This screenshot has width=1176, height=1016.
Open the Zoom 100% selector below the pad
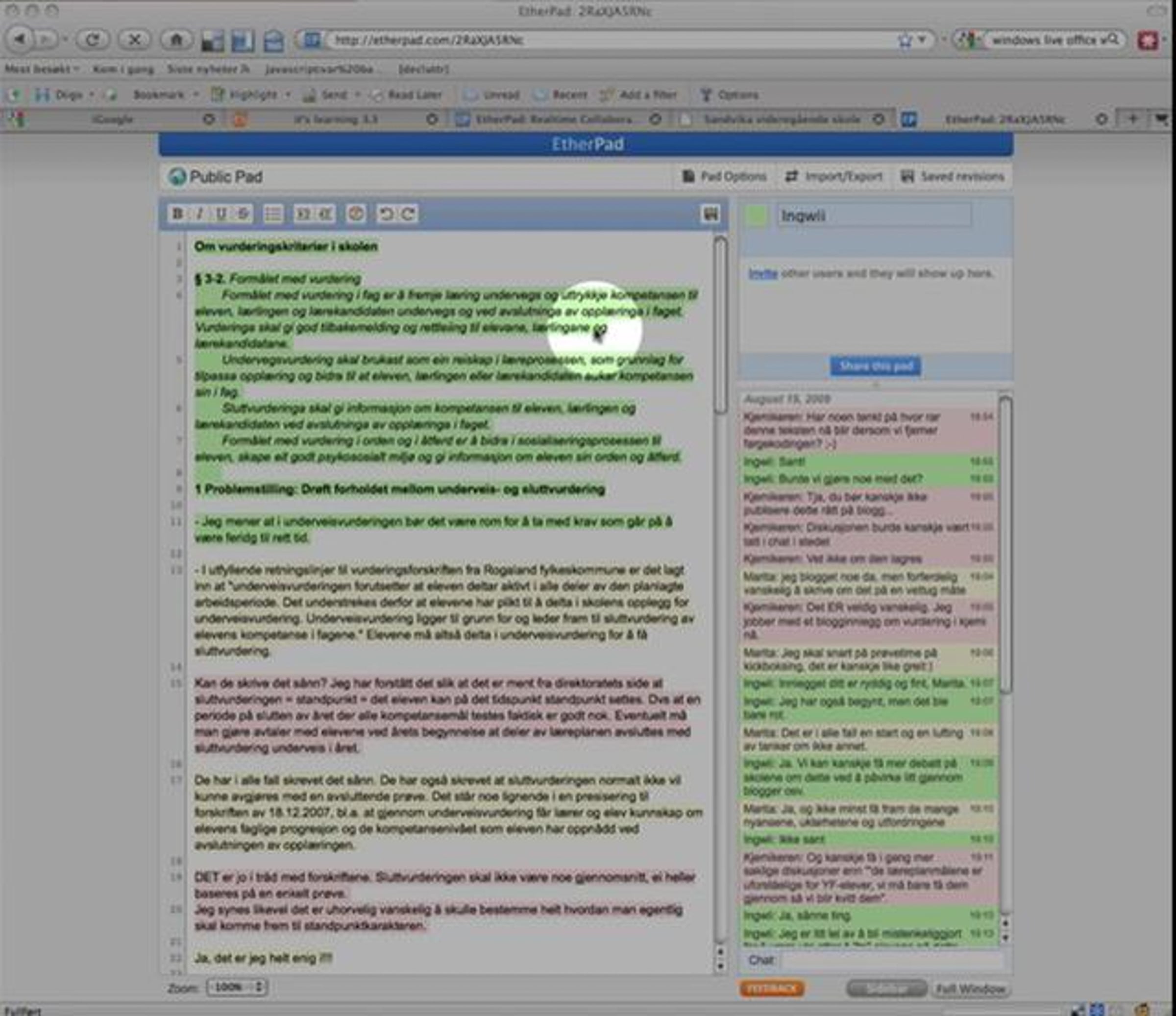(x=236, y=987)
